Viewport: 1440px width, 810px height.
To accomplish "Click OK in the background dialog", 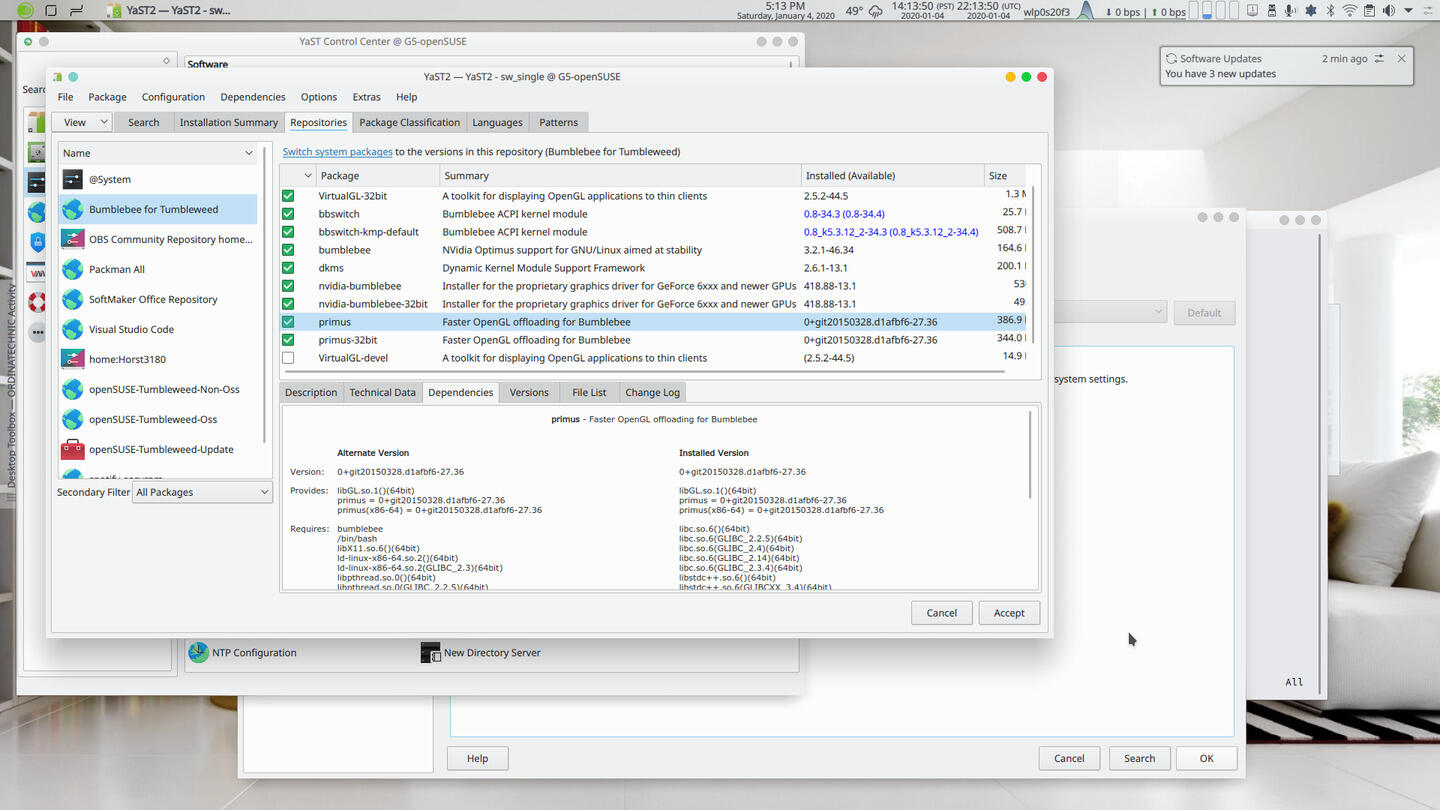I will [1206, 758].
